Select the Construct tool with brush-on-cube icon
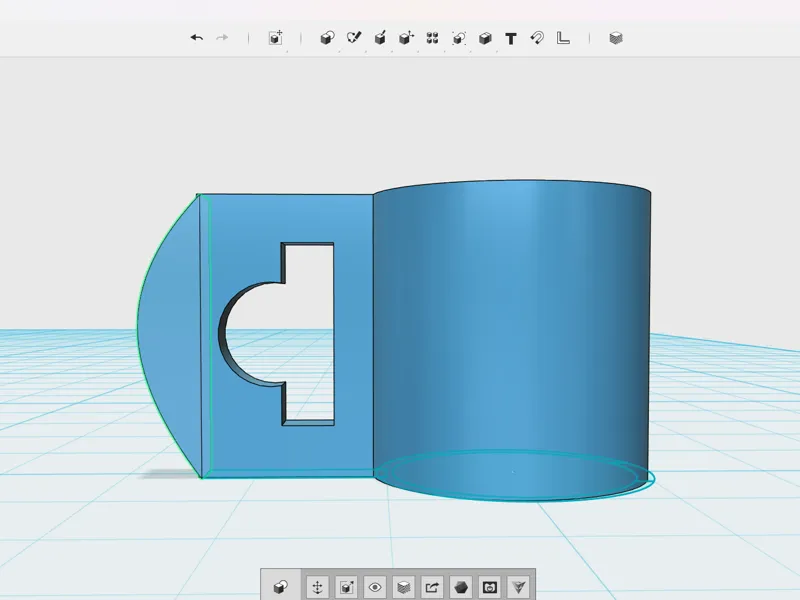Viewport: 800px width, 600px height. (x=380, y=38)
